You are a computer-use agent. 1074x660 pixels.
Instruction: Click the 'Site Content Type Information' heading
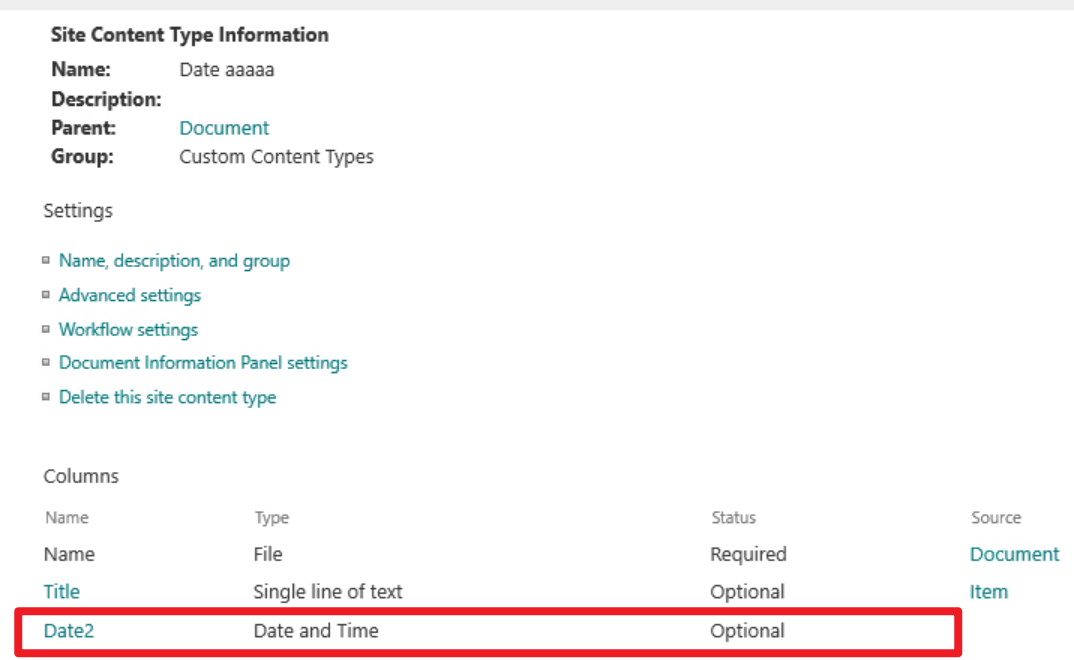[190, 35]
